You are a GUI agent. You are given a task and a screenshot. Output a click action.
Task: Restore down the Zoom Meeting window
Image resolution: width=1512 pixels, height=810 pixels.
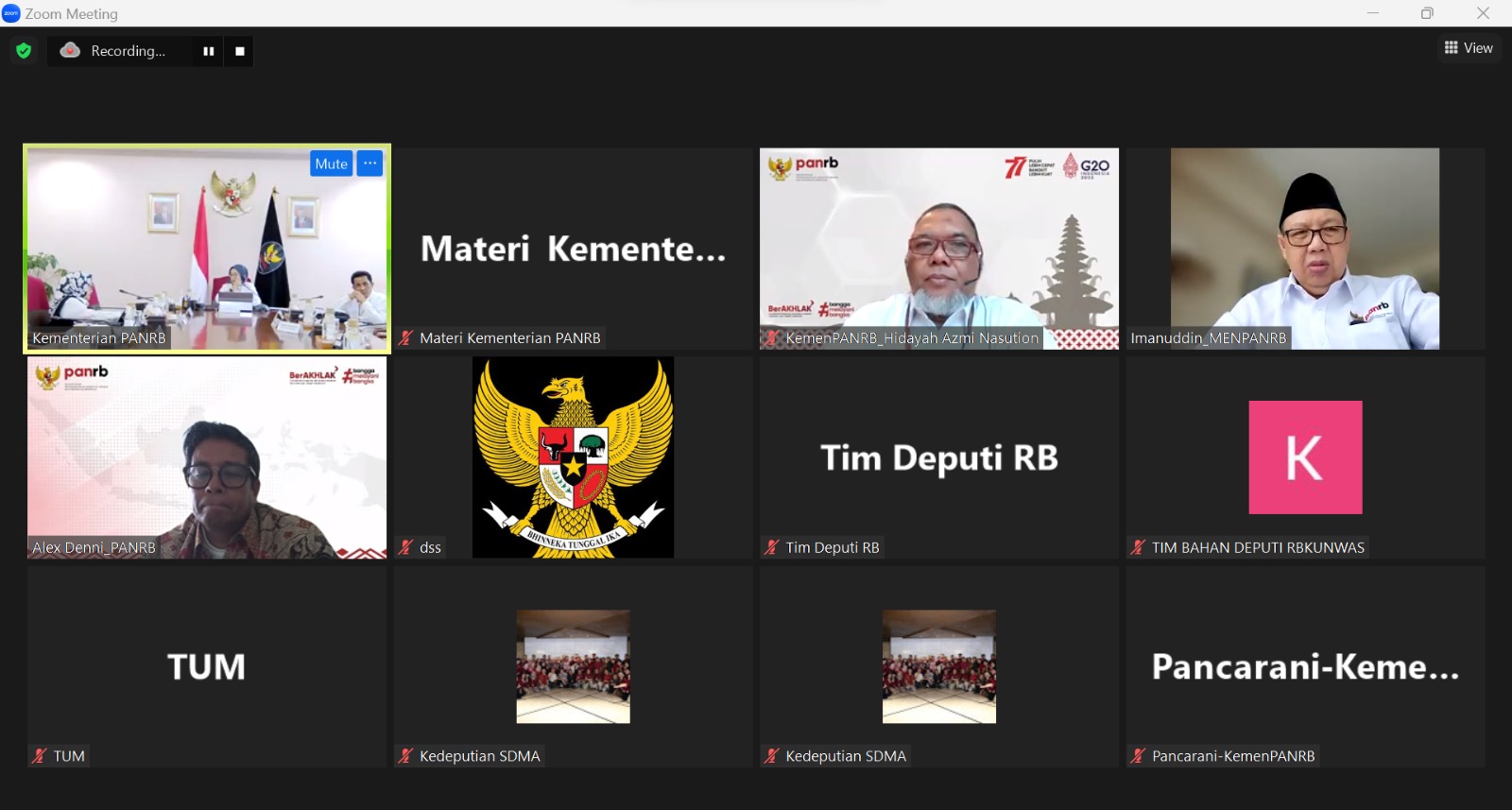(1427, 13)
